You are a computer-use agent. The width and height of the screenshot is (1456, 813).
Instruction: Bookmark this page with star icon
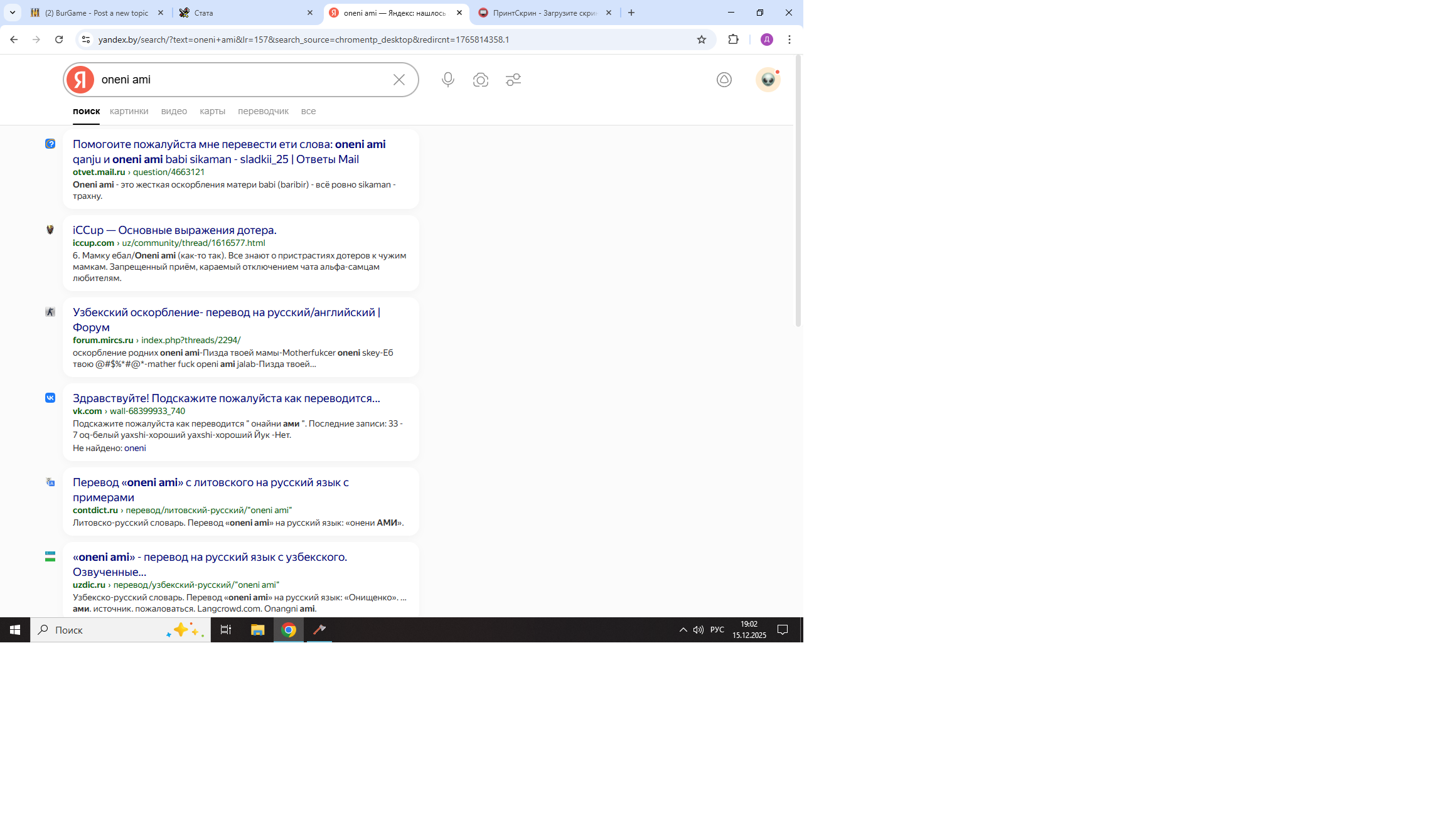point(702,40)
